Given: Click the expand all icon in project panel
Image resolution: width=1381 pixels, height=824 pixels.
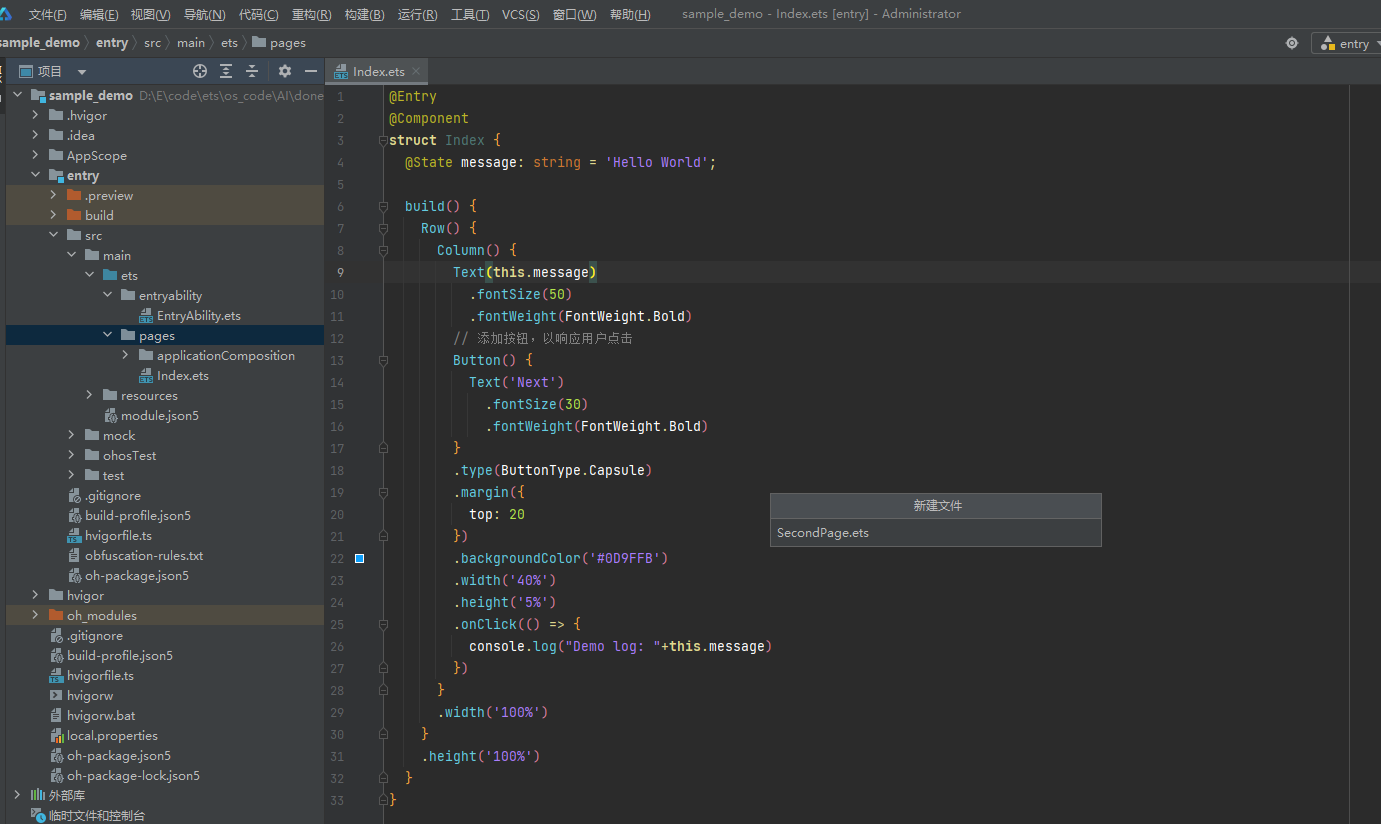Looking at the screenshot, I should tap(226, 71).
